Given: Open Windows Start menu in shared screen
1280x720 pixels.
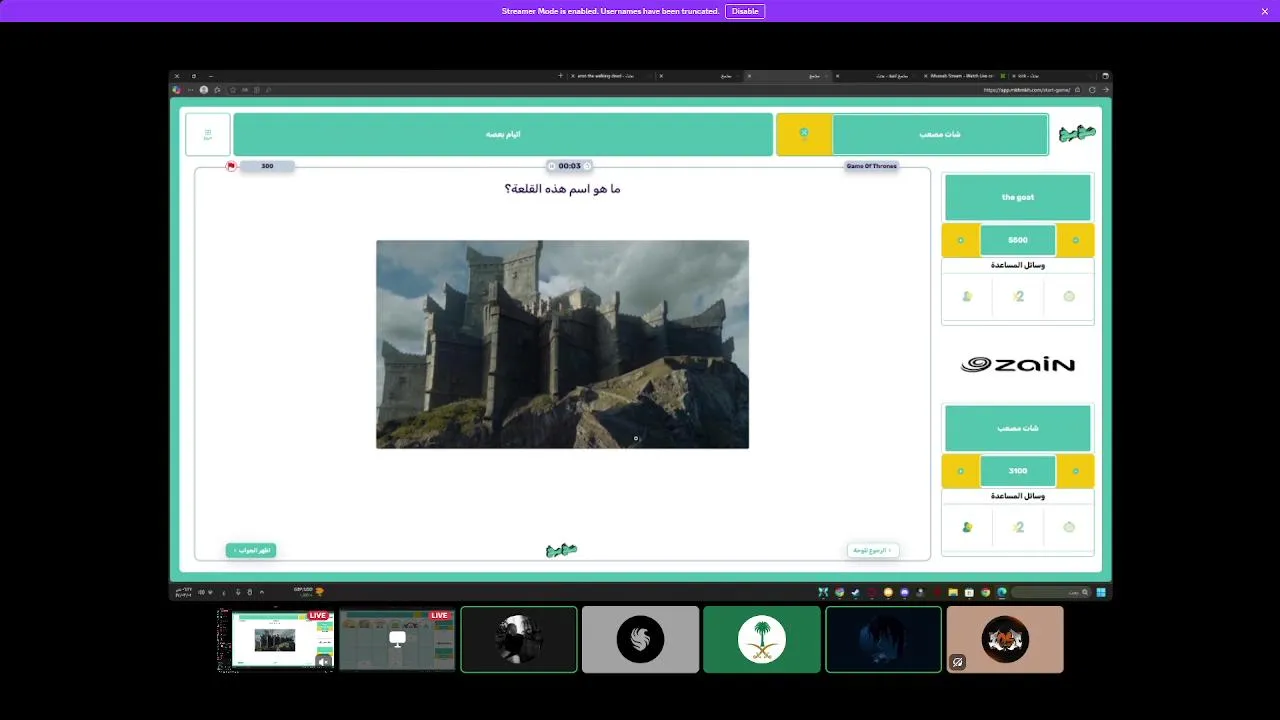Looking at the screenshot, I should [x=1101, y=592].
